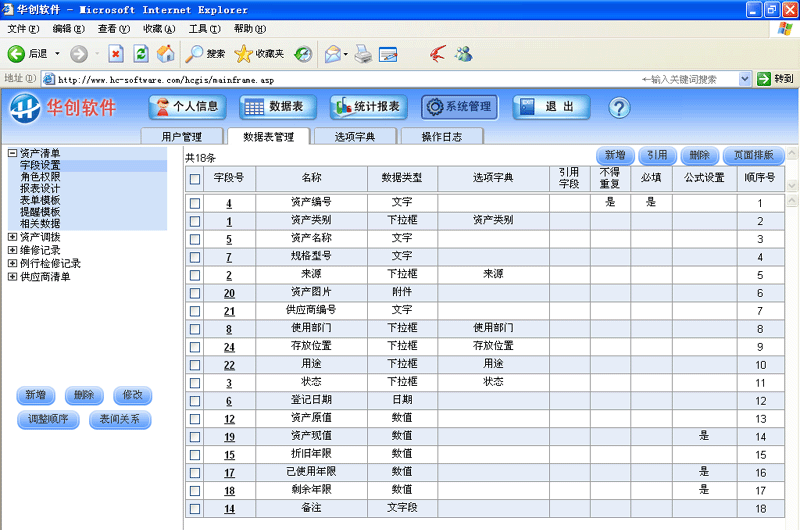Click the 页面排版 button

(x=753, y=156)
